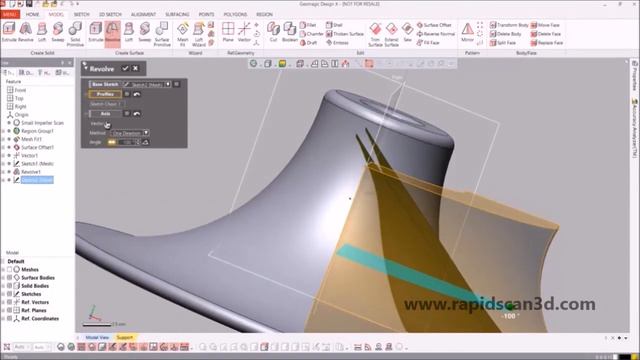Collapse the Revolve dialog with its arrow
Screen dimensions: 640x360
click(x=85, y=68)
